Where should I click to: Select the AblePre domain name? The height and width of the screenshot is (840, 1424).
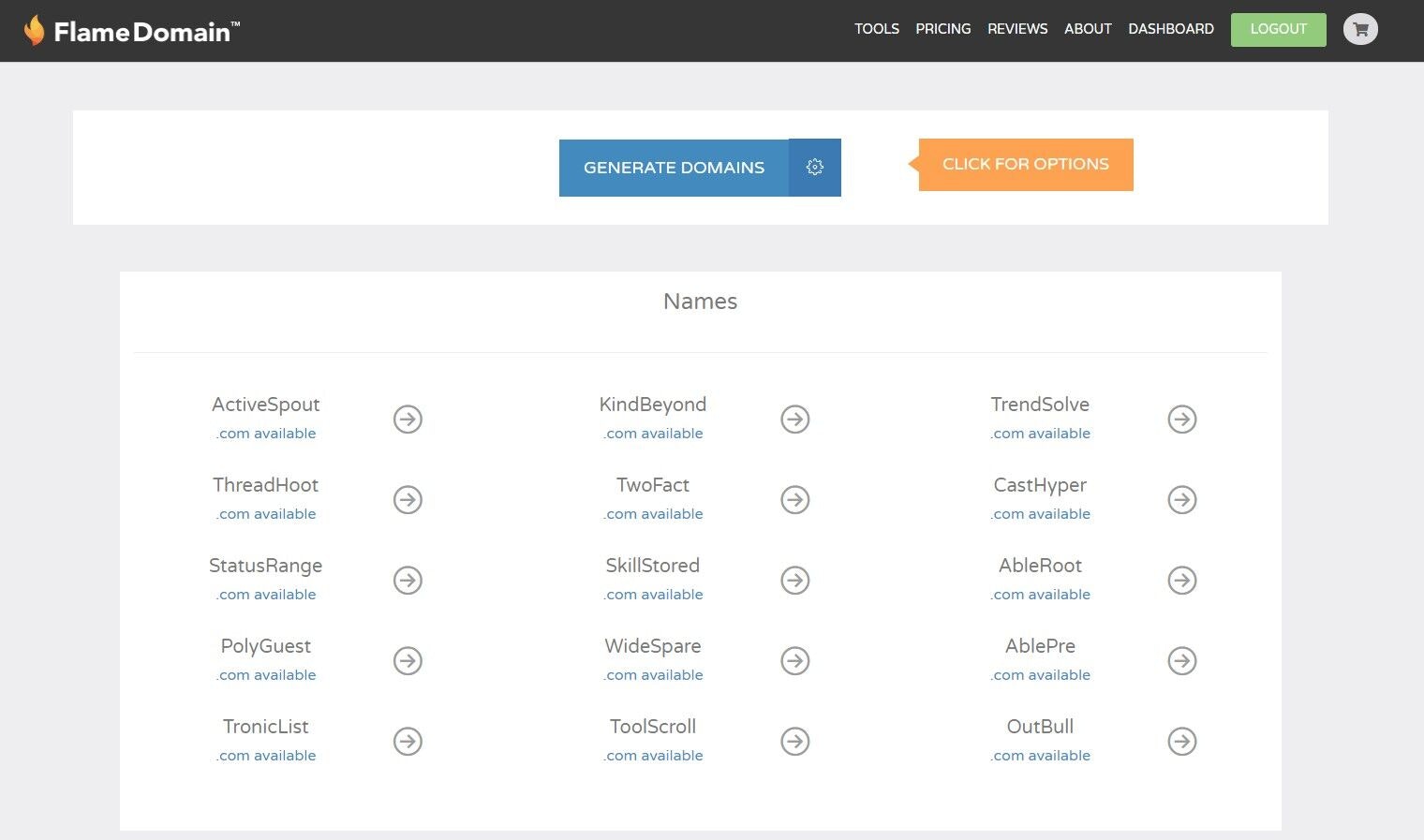tap(1040, 646)
